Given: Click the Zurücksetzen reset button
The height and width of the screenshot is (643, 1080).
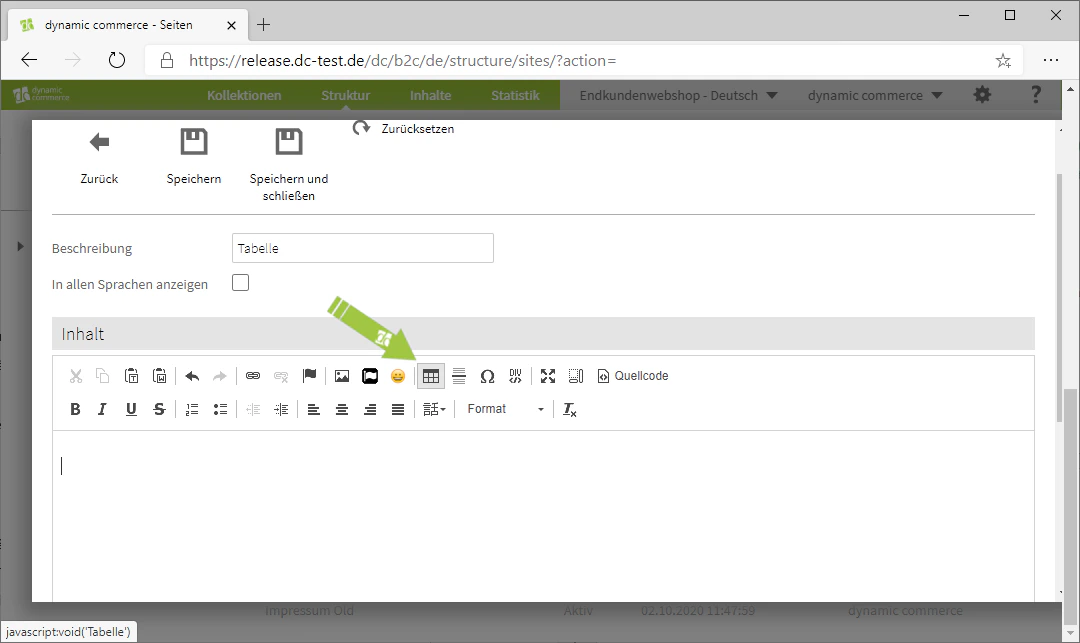Looking at the screenshot, I should click(x=404, y=128).
